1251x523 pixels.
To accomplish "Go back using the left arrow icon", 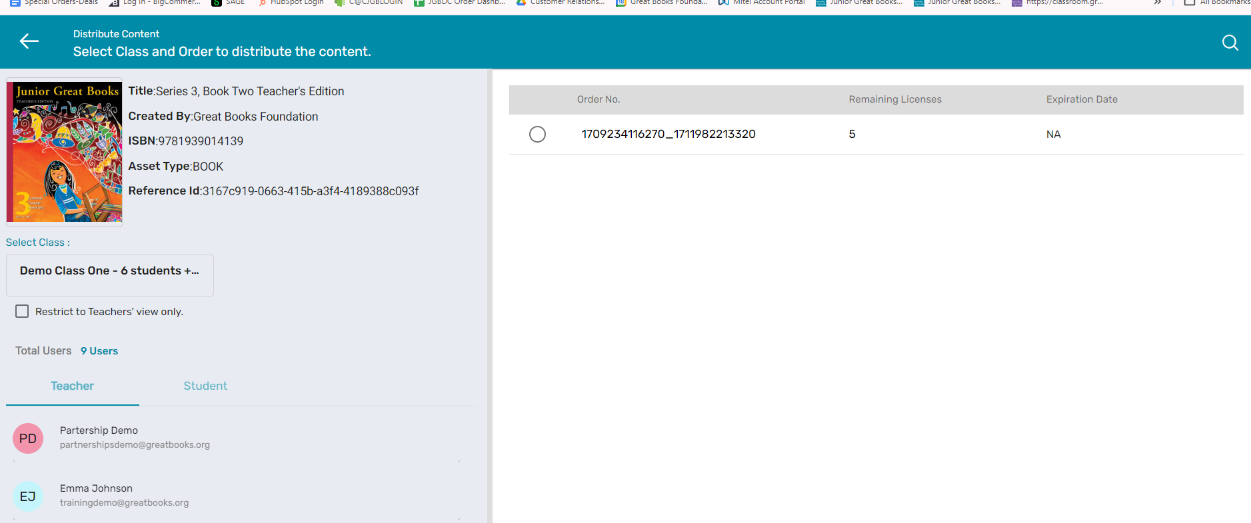I will tap(29, 41).
